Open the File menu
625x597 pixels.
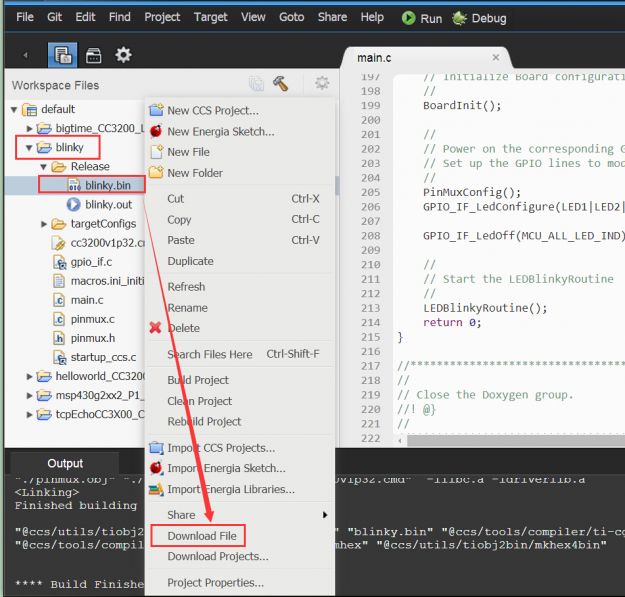pyautogui.click(x=25, y=17)
